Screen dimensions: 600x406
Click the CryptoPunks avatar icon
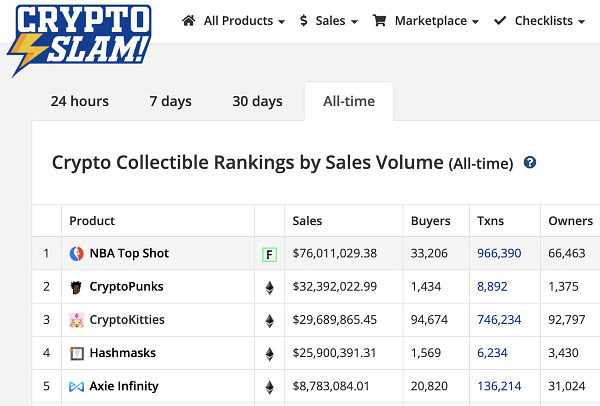tap(77, 287)
